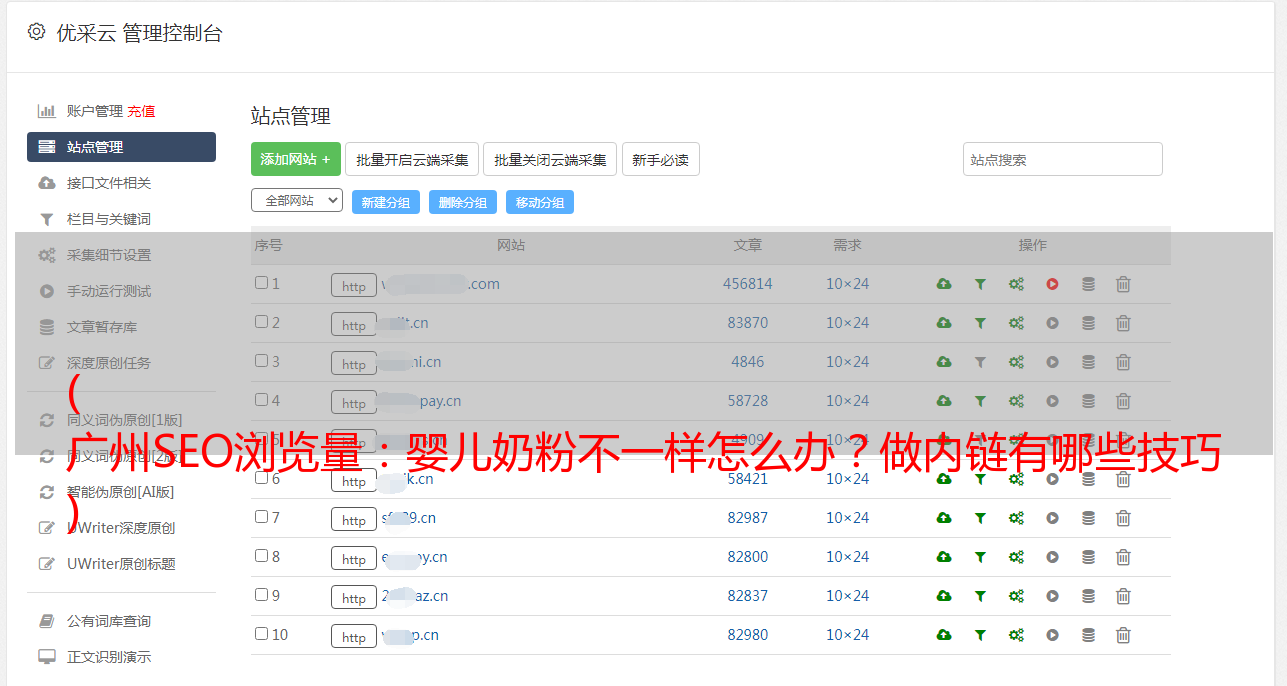Image resolution: width=1287 pixels, height=686 pixels.
Task: Open 深度原创任务 in the sidebar
Action: 109,363
